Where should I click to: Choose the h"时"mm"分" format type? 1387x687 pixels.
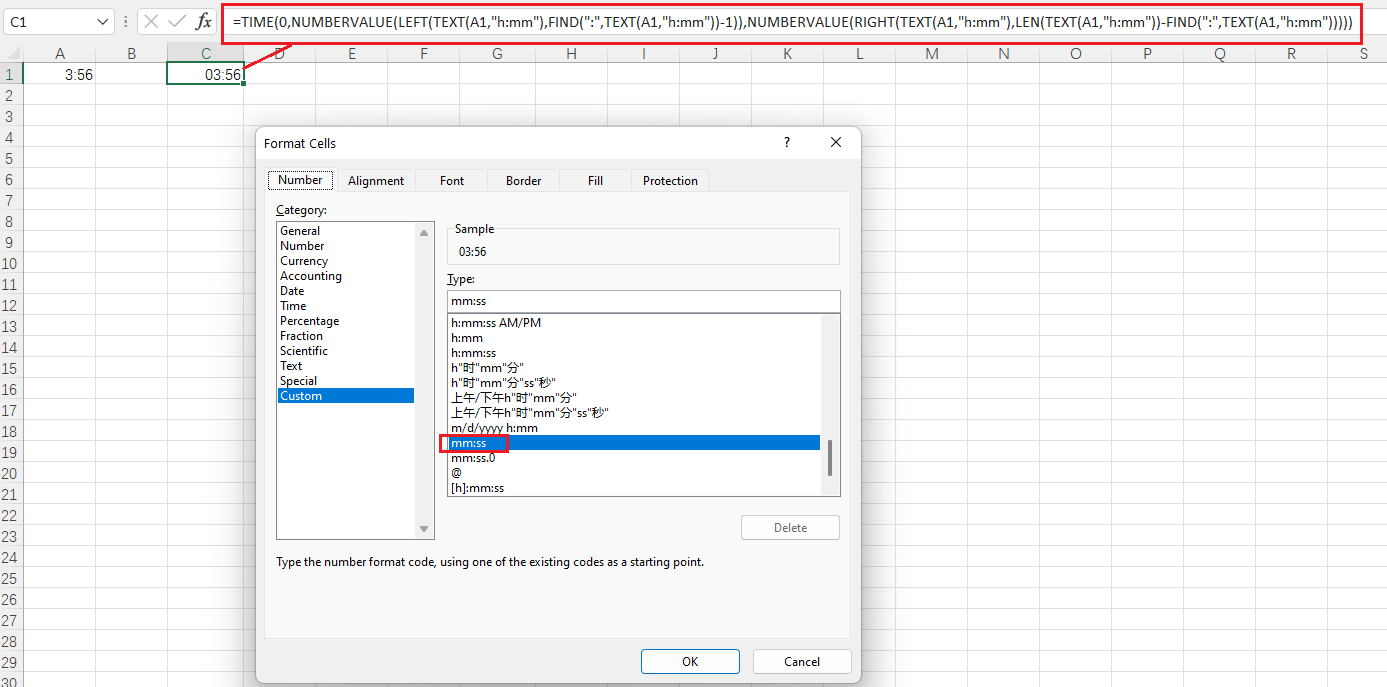coord(634,368)
